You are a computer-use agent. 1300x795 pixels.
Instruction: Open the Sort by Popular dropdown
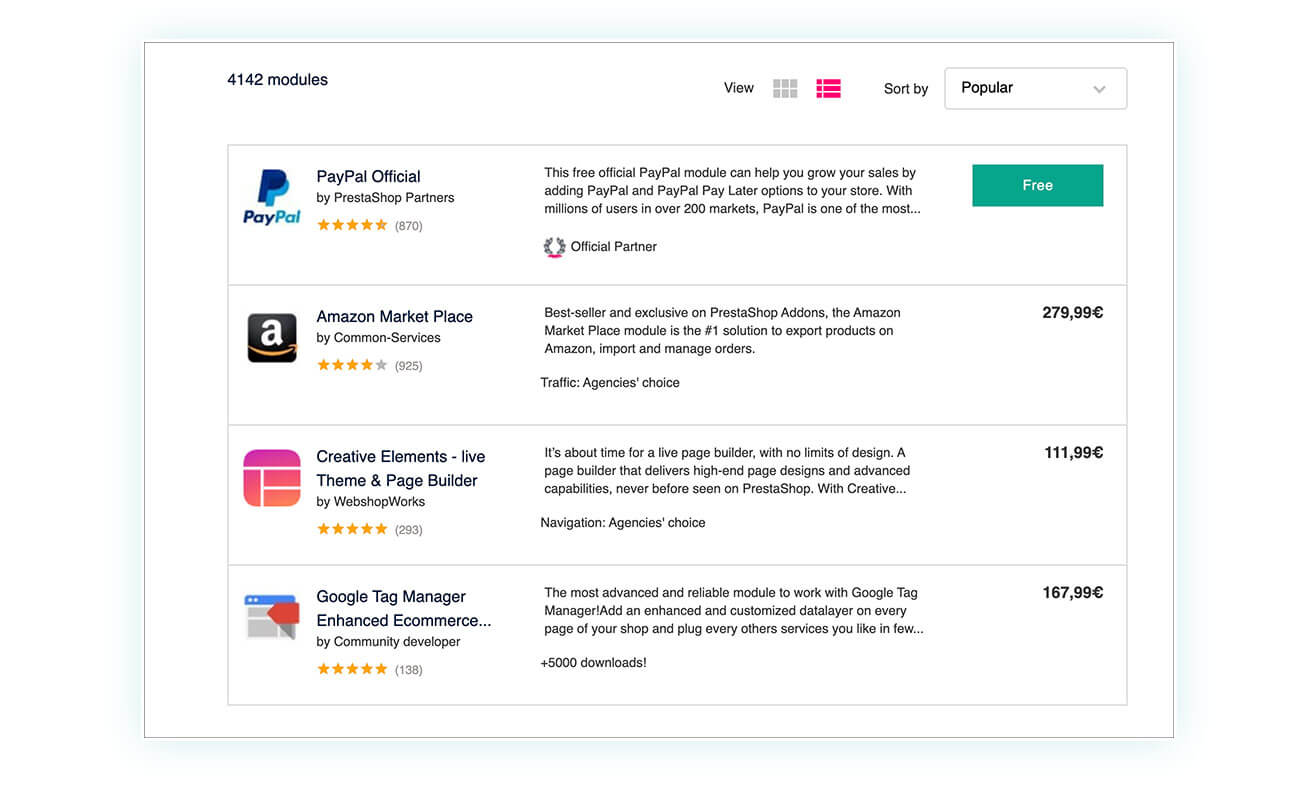1035,88
